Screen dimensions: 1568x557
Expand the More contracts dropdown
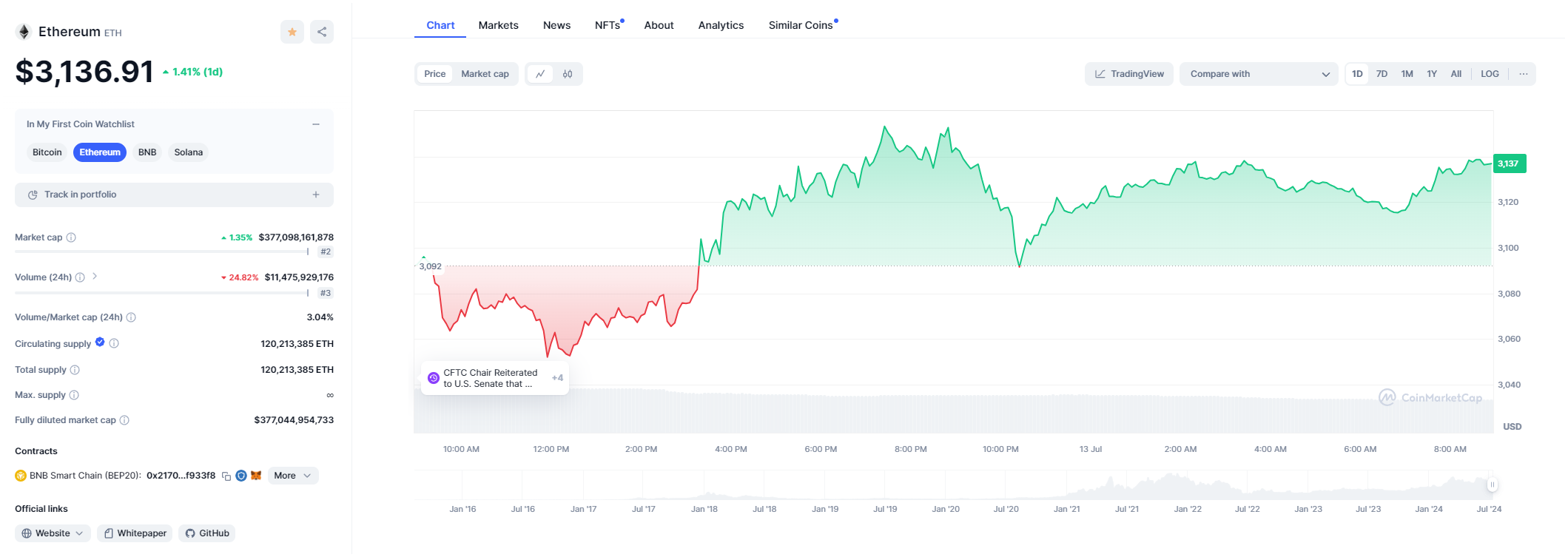tap(293, 476)
